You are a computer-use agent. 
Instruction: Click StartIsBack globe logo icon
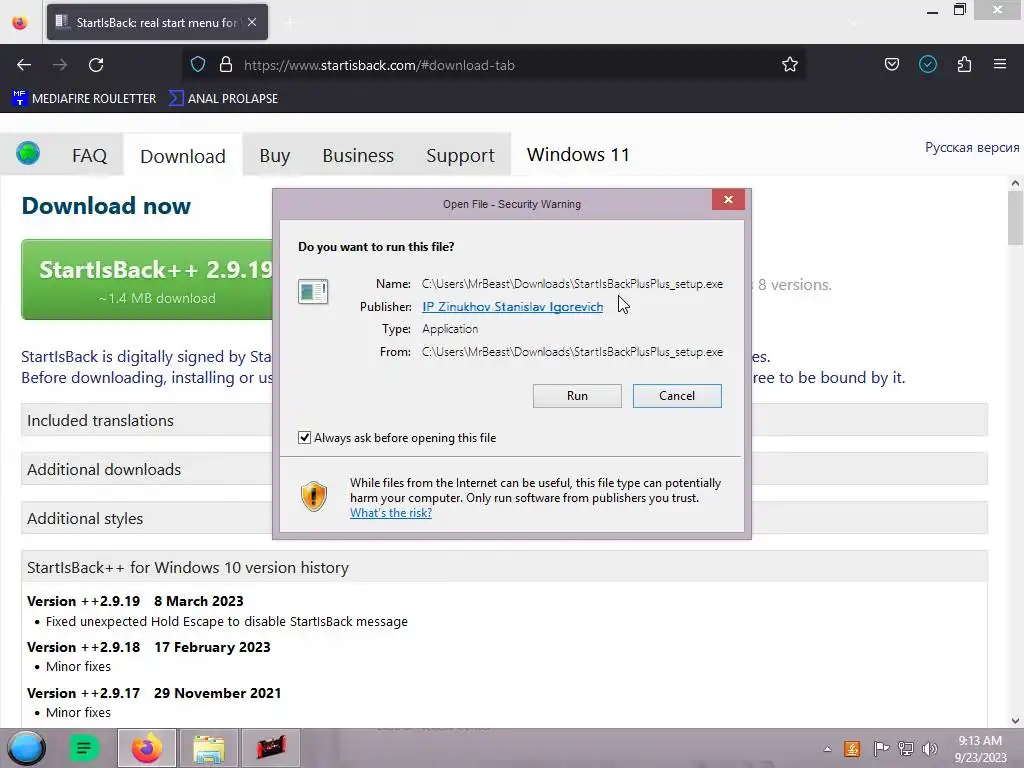(28, 153)
